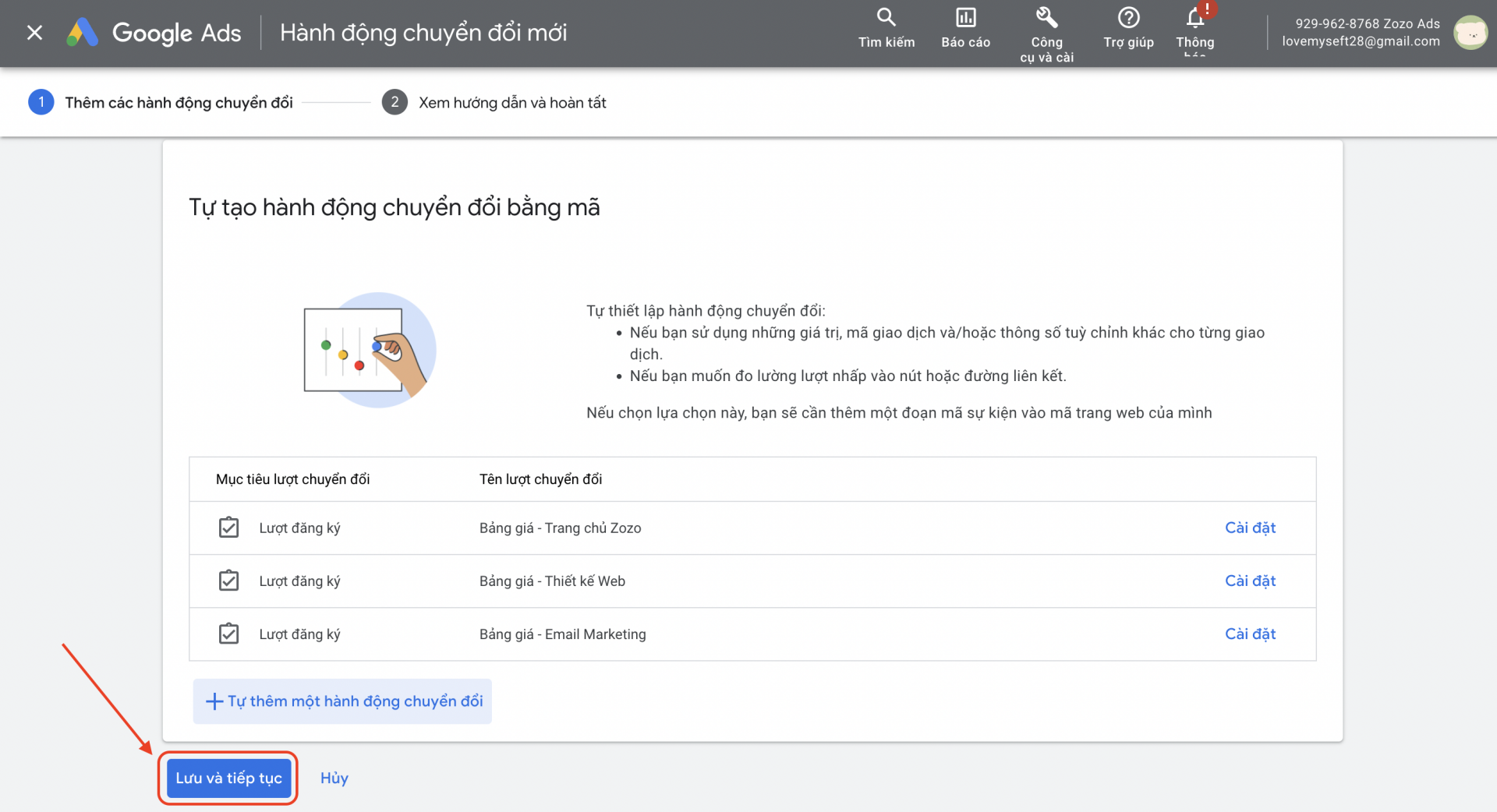Click email lovemyseft28@gmail.com
This screenshot has width=1497, height=812.
[1361, 41]
